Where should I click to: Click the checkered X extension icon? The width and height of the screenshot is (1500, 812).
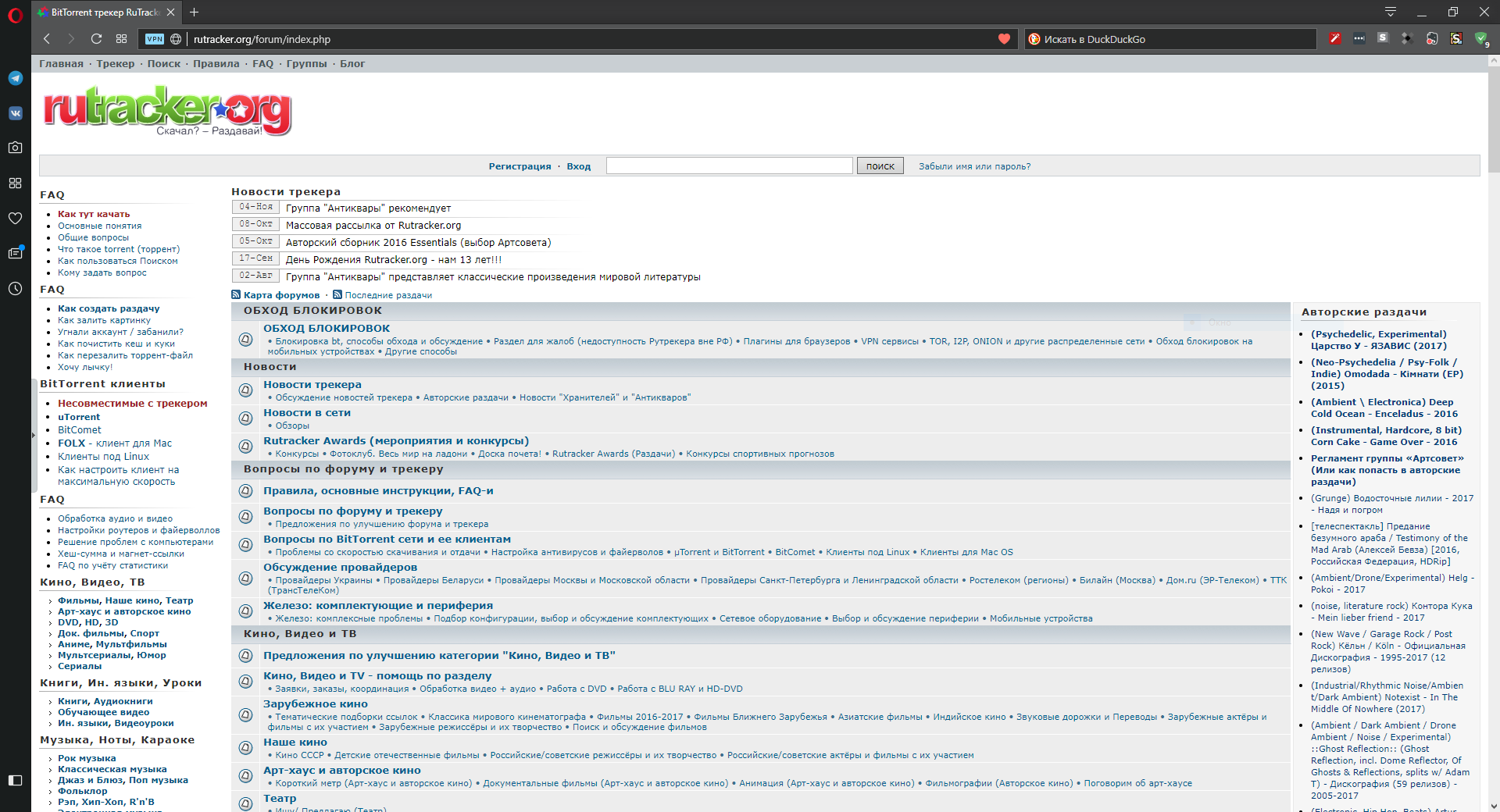pos(1407,38)
